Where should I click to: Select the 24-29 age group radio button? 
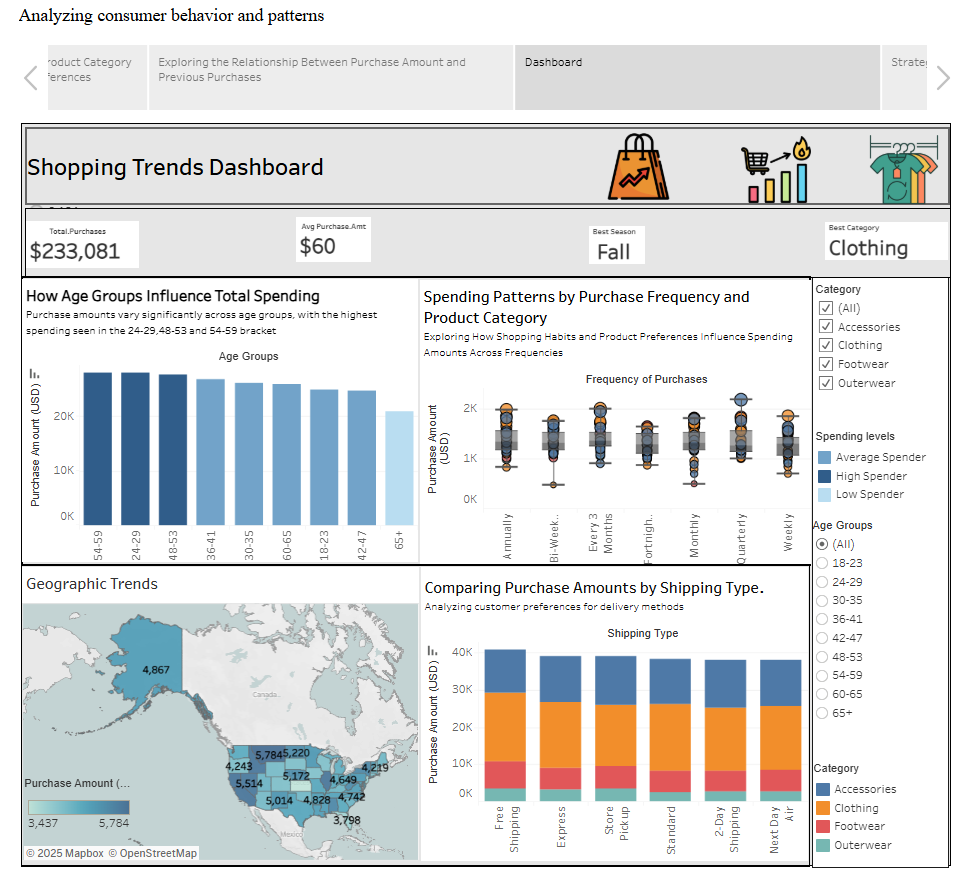pyautogui.click(x=823, y=582)
